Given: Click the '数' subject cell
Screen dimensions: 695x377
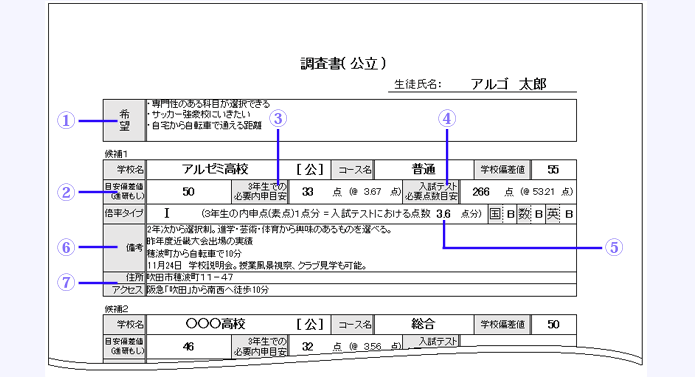Looking at the screenshot, I should (x=524, y=214).
